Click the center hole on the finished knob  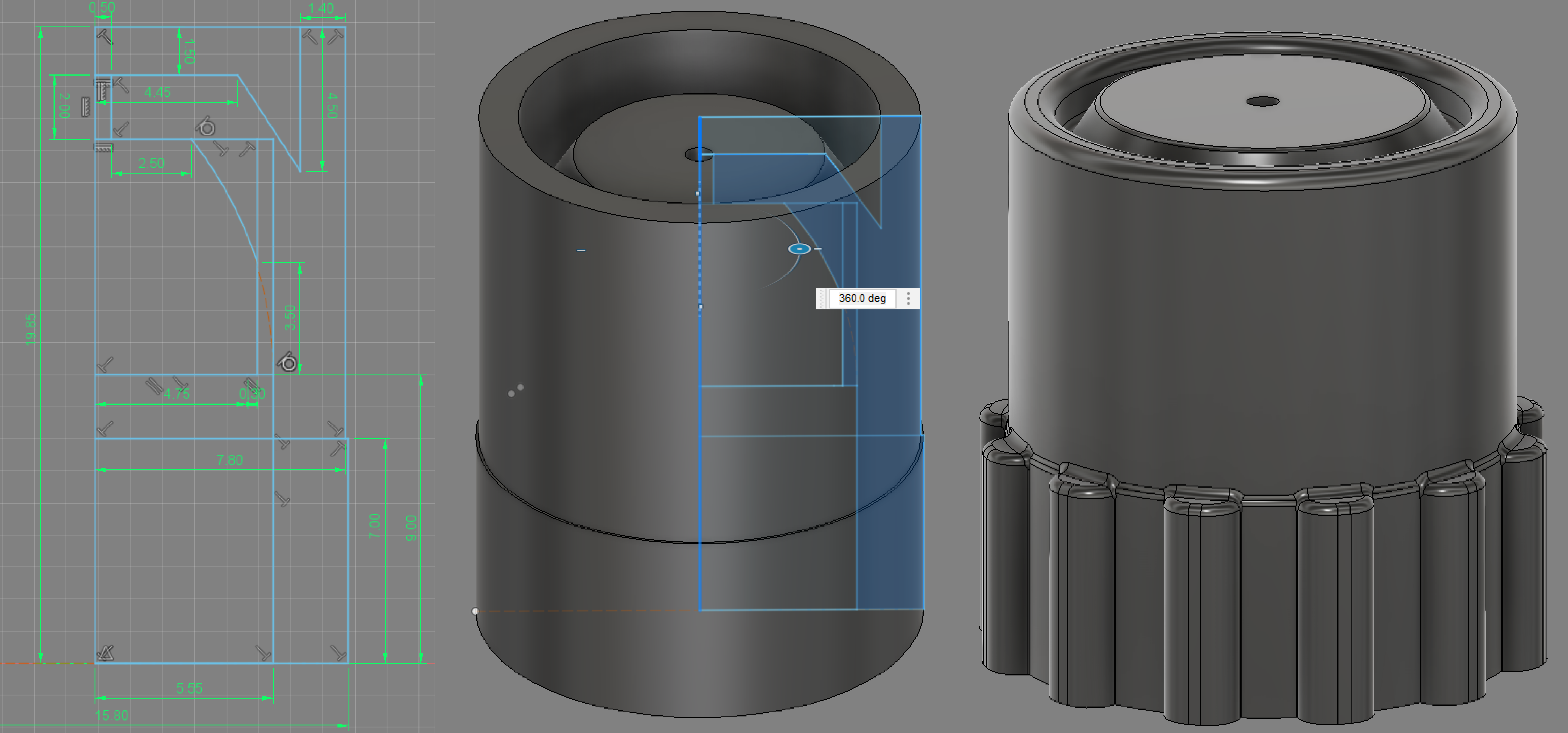[1263, 101]
